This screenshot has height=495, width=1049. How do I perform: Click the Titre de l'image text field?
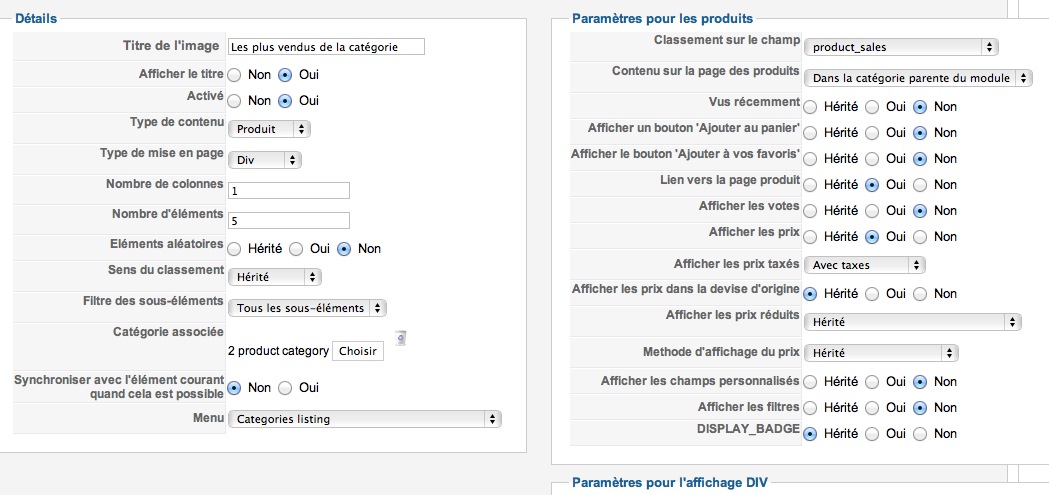326,46
